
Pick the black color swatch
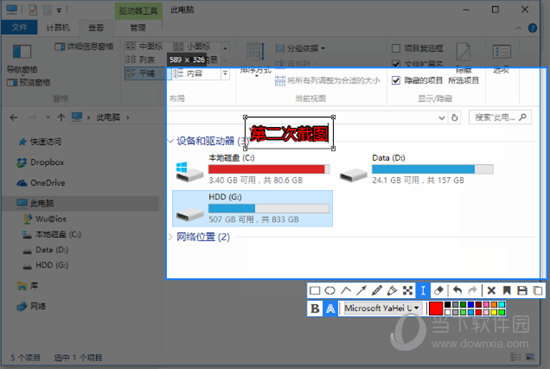[448, 305]
